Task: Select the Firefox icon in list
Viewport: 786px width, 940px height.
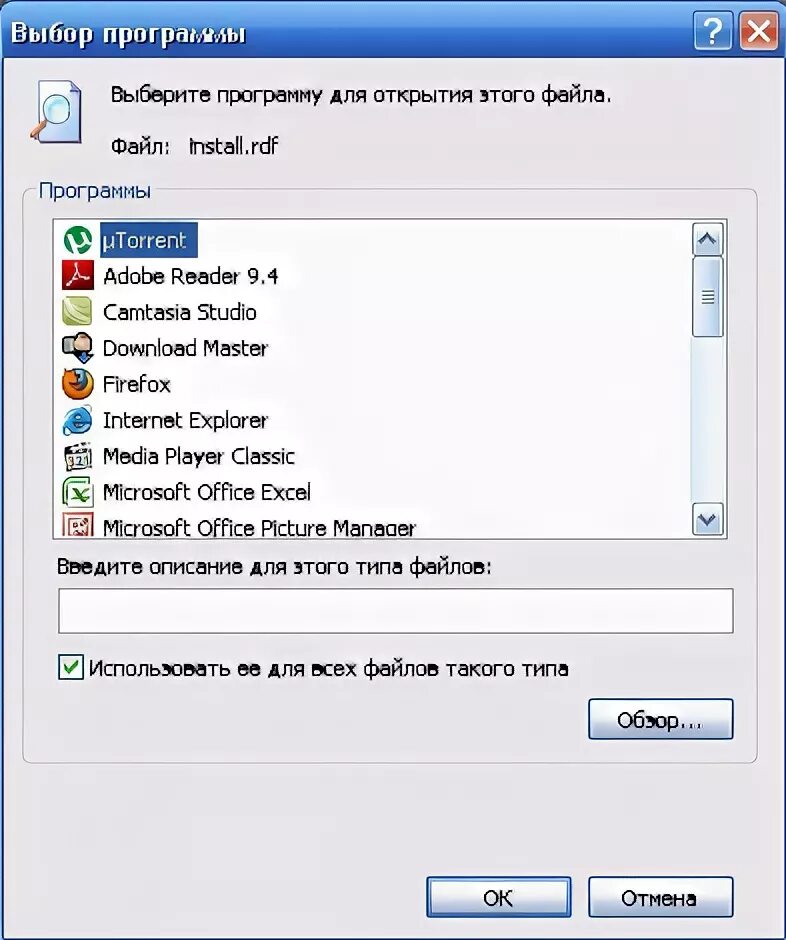Action: click(x=78, y=384)
